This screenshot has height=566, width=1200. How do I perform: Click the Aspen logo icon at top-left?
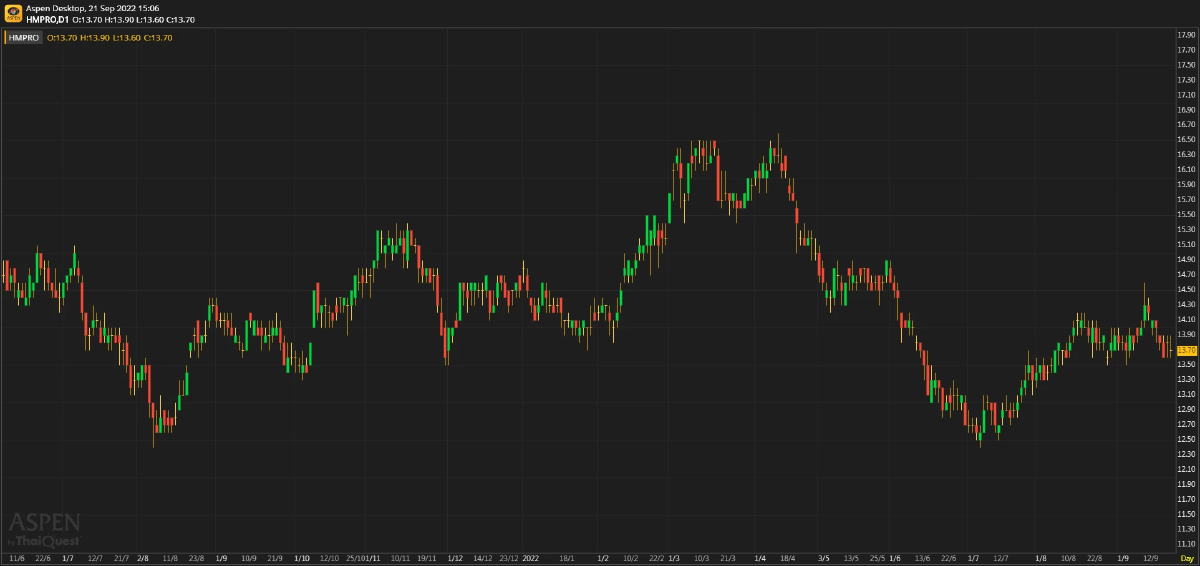12,13
